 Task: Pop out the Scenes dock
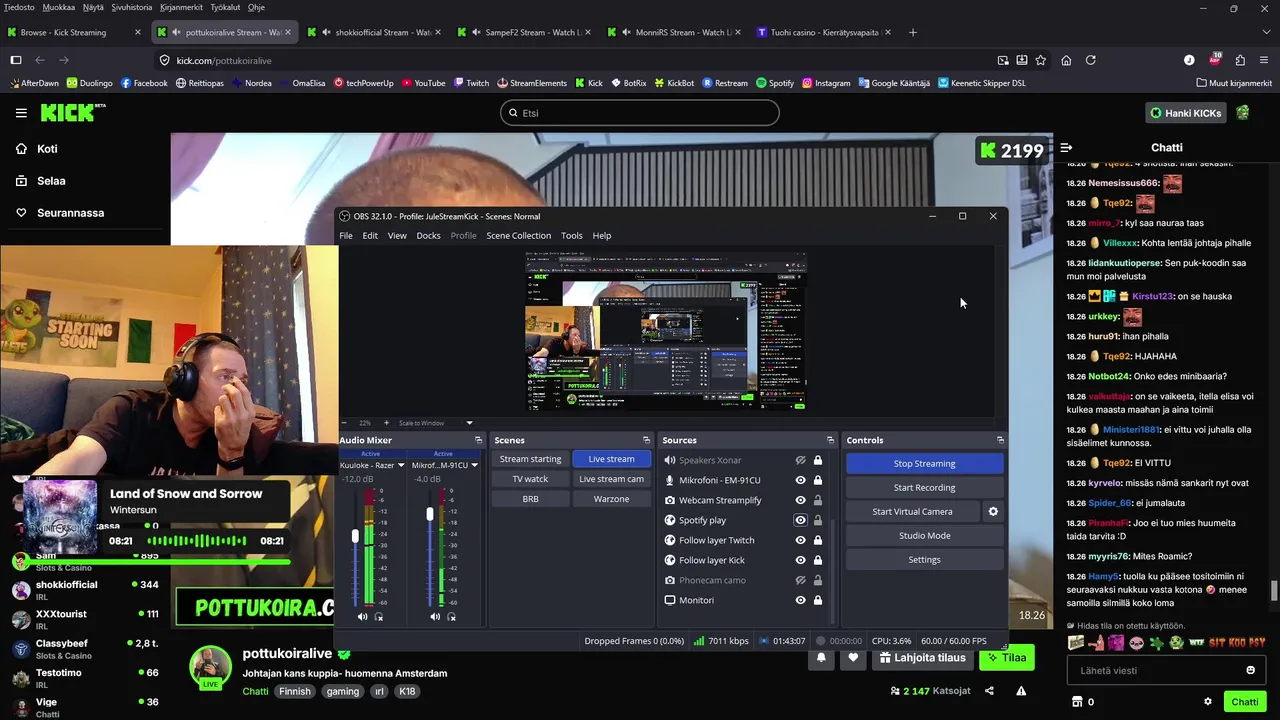tap(646, 440)
